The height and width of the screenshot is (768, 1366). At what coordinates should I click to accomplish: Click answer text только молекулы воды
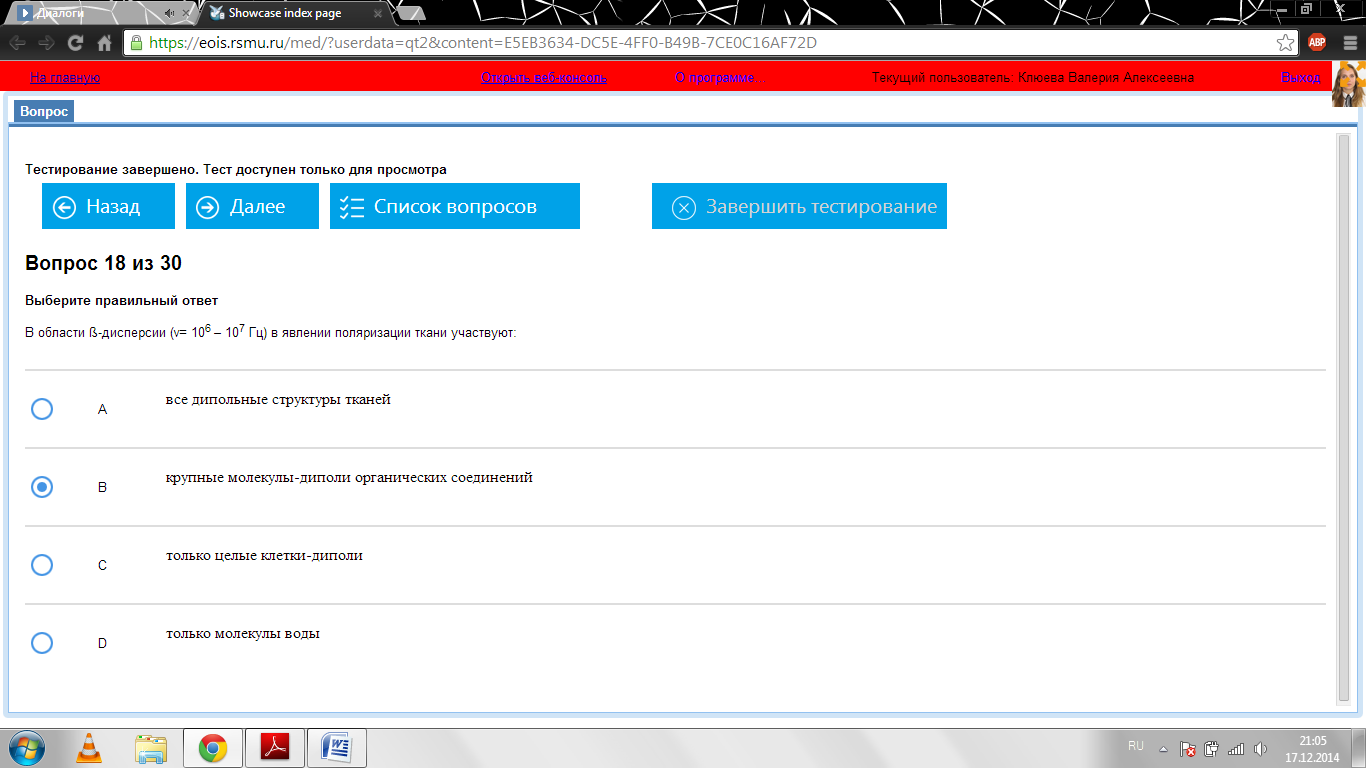click(243, 634)
